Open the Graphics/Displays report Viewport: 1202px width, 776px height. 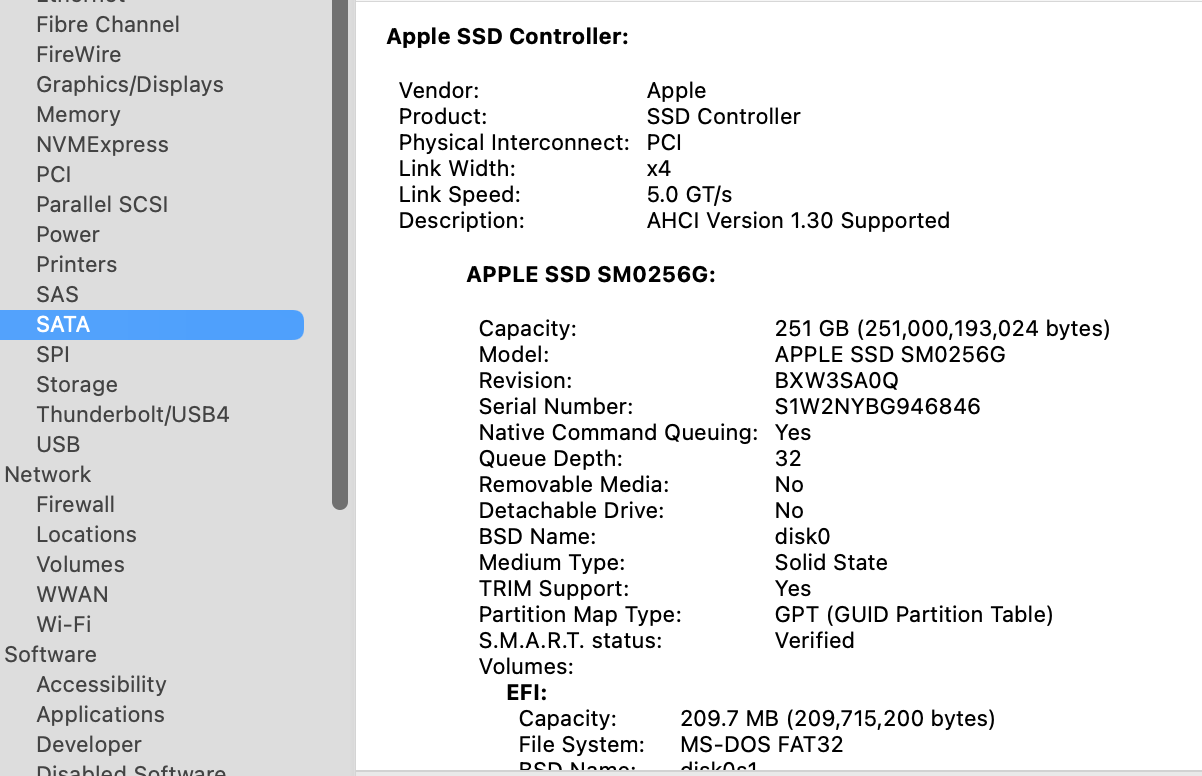point(129,84)
